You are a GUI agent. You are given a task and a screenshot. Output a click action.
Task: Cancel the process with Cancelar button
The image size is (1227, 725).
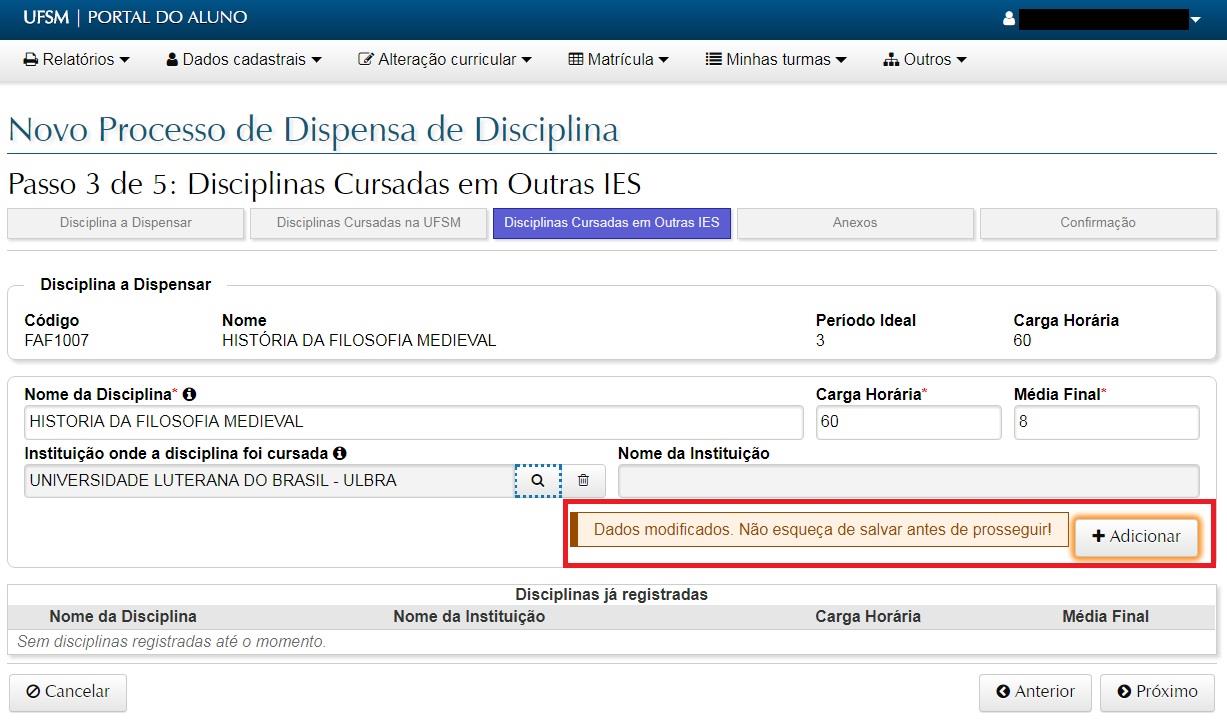[68, 691]
